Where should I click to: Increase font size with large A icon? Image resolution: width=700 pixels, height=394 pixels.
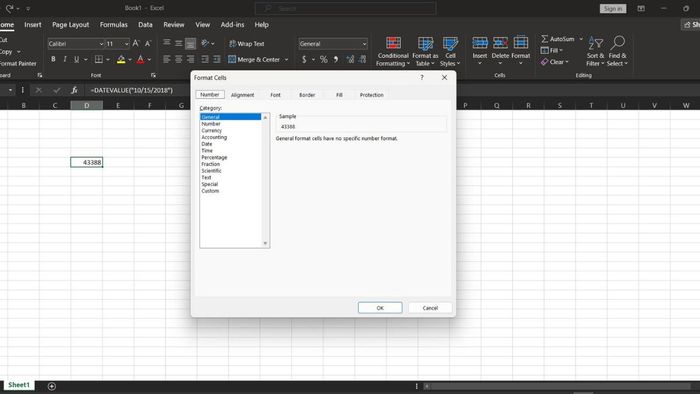point(136,43)
